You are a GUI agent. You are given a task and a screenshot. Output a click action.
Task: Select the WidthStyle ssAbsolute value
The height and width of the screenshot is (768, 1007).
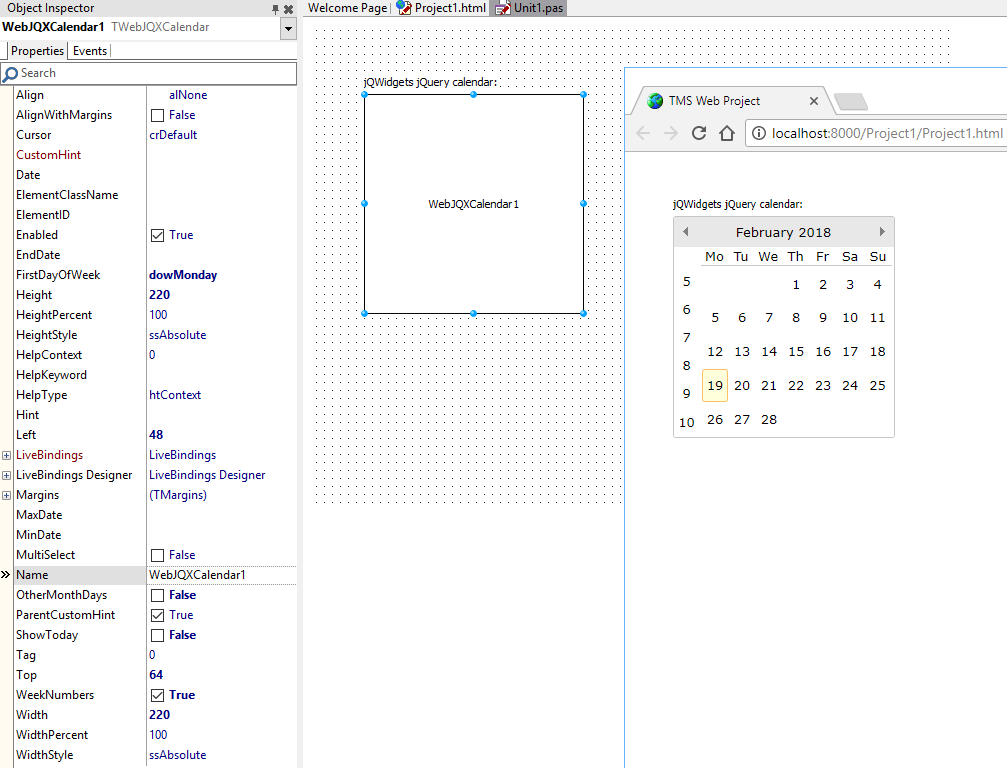click(177, 755)
